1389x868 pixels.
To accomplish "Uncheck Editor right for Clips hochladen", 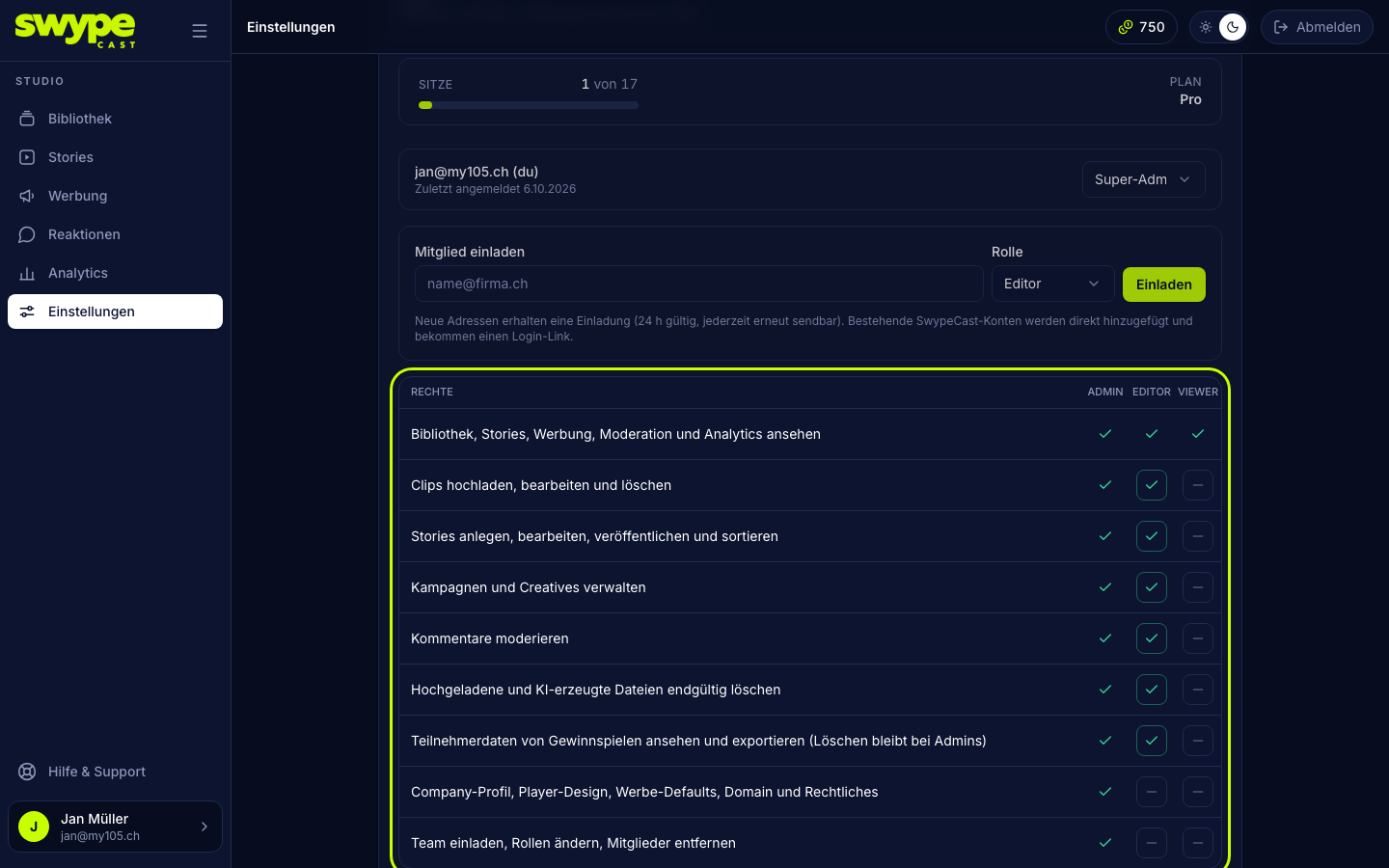I will [1152, 485].
